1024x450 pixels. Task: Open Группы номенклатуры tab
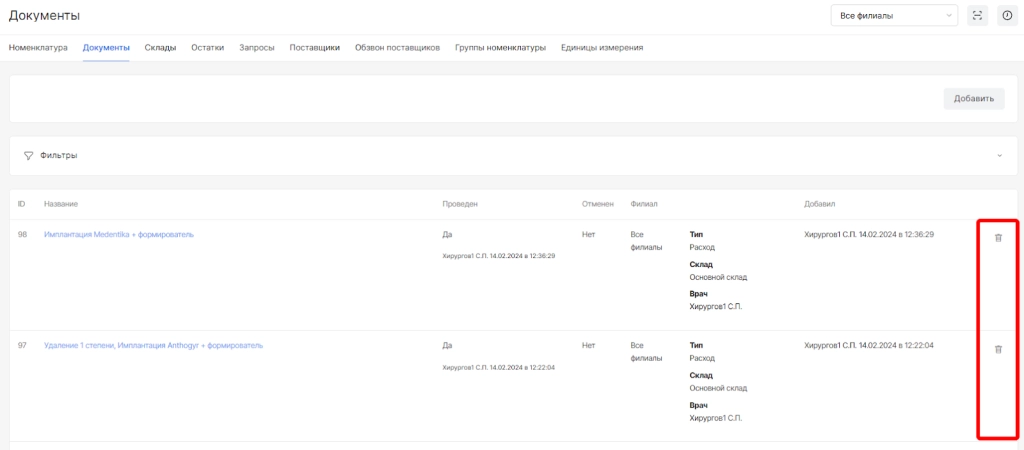500,47
